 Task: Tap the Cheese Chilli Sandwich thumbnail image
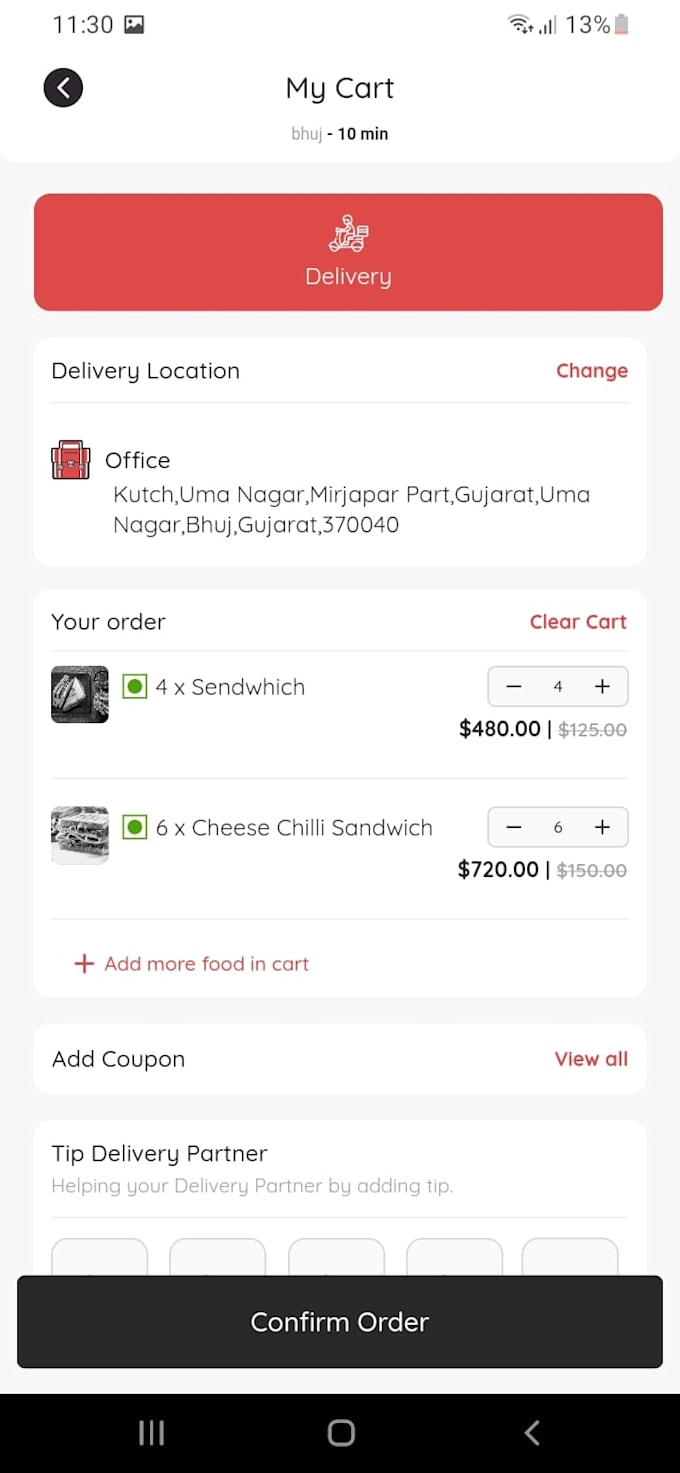pyautogui.click(x=79, y=834)
